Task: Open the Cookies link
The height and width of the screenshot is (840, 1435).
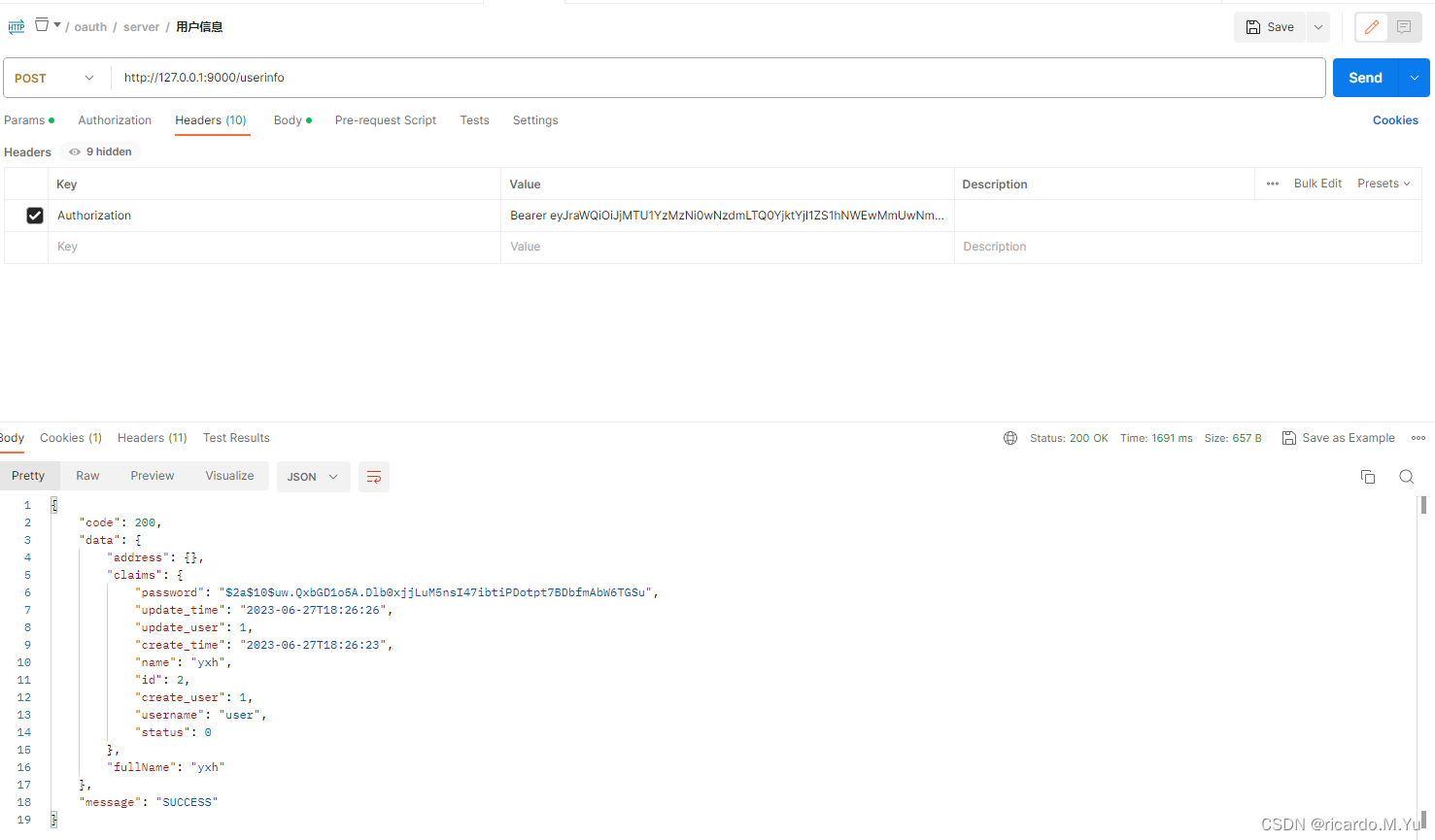Action: (1395, 120)
